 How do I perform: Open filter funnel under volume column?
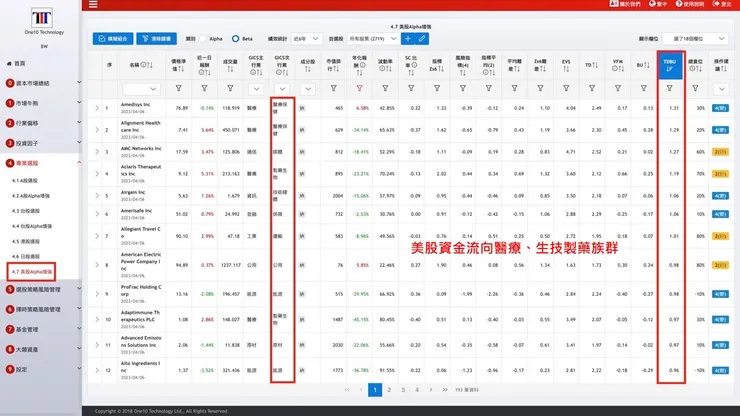[230, 88]
